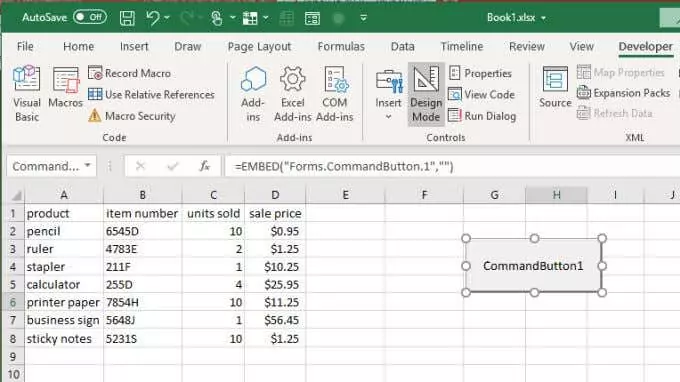Select the '$56.45' sale price cell
This screenshot has height=382, width=680.
click(x=275, y=320)
